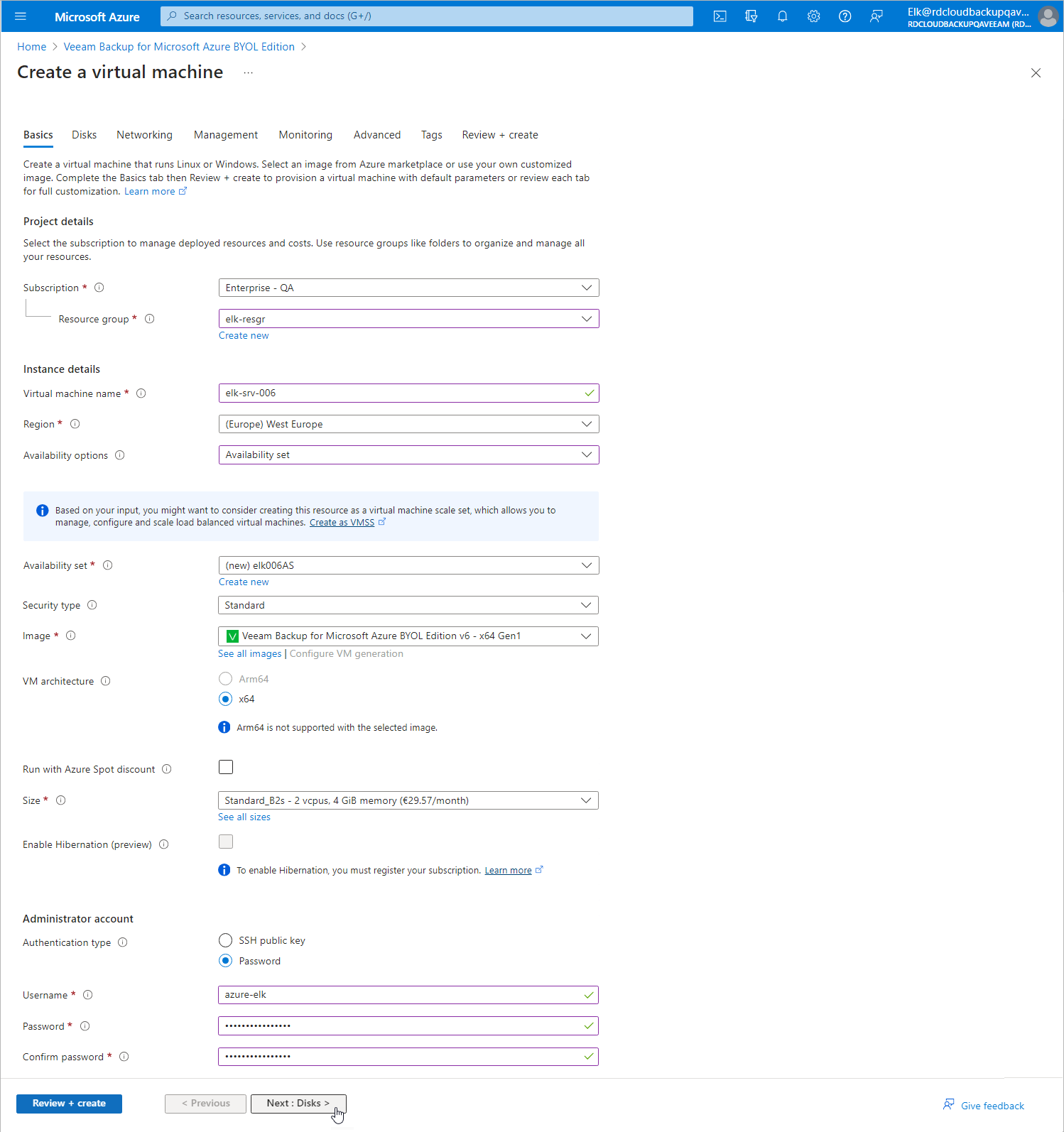Image resolution: width=1064 pixels, height=1132 pixels.
Task: Open Give feedback at the bottom
Action: (x=984, y=1106)
